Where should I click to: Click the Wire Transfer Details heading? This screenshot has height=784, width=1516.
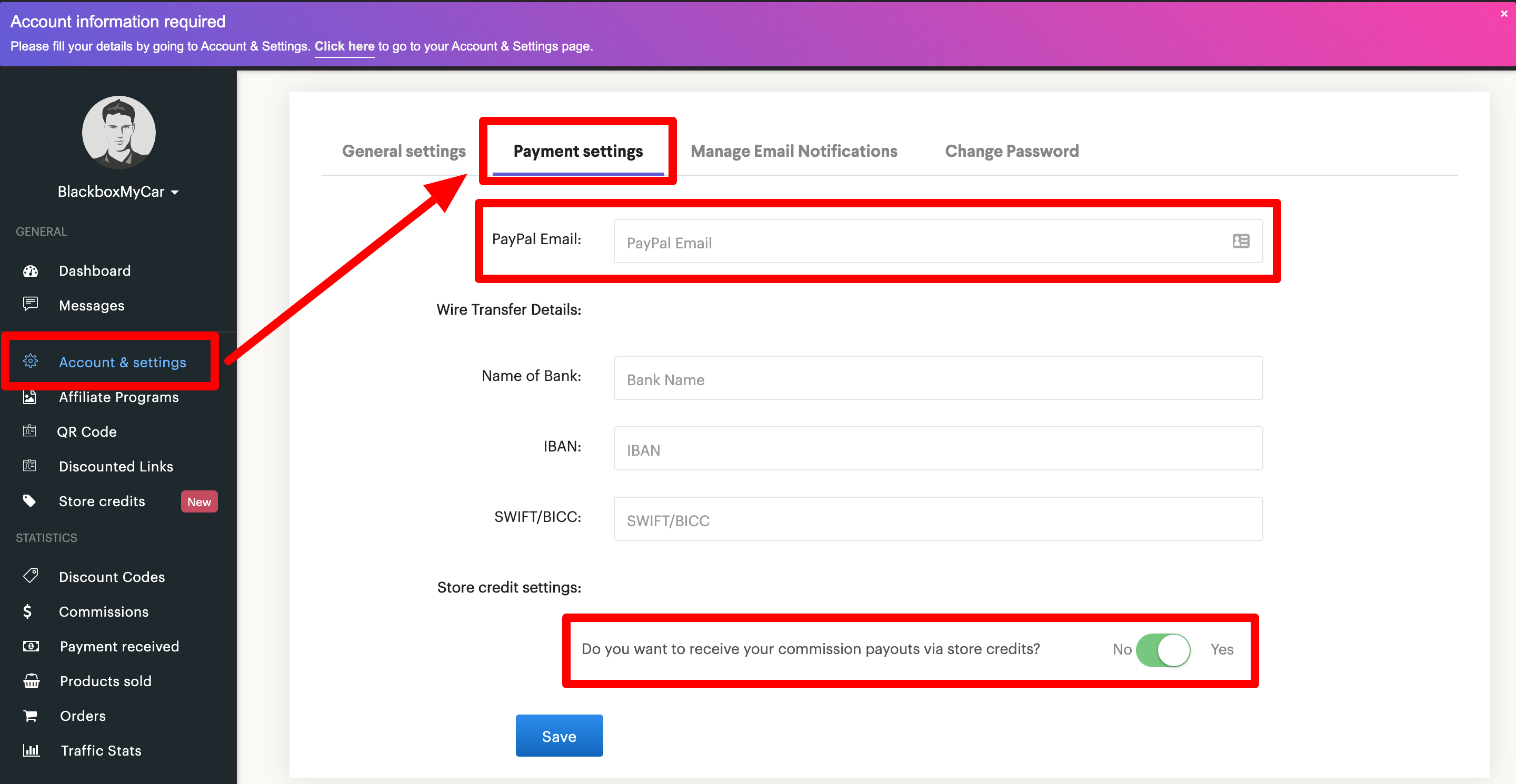tap(509, 309)
